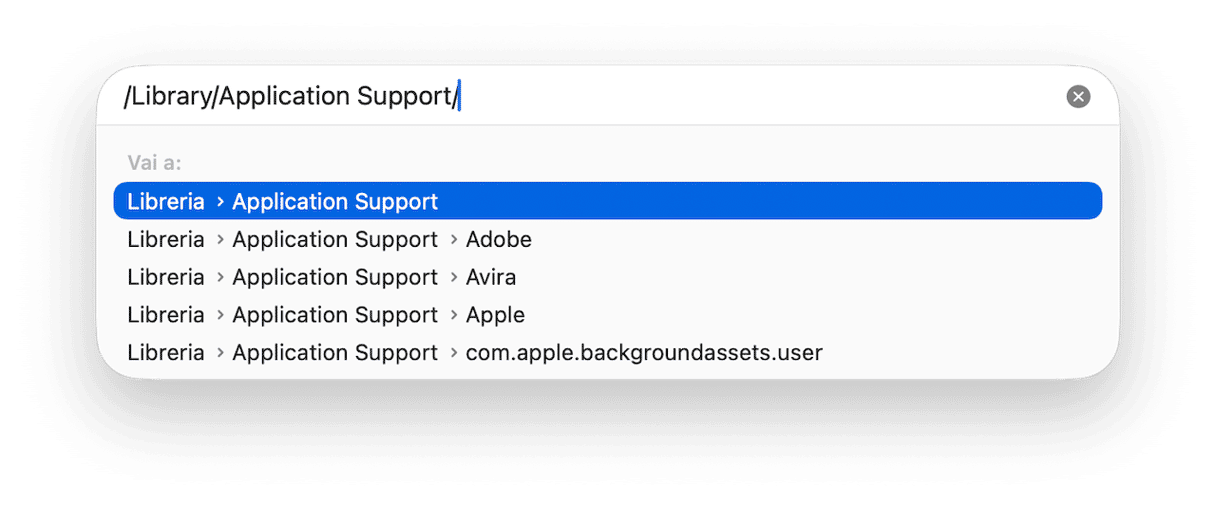Click Application Support in the com.apple.backgroundassets.user row
1216x506 pixels.
[335, 354]
